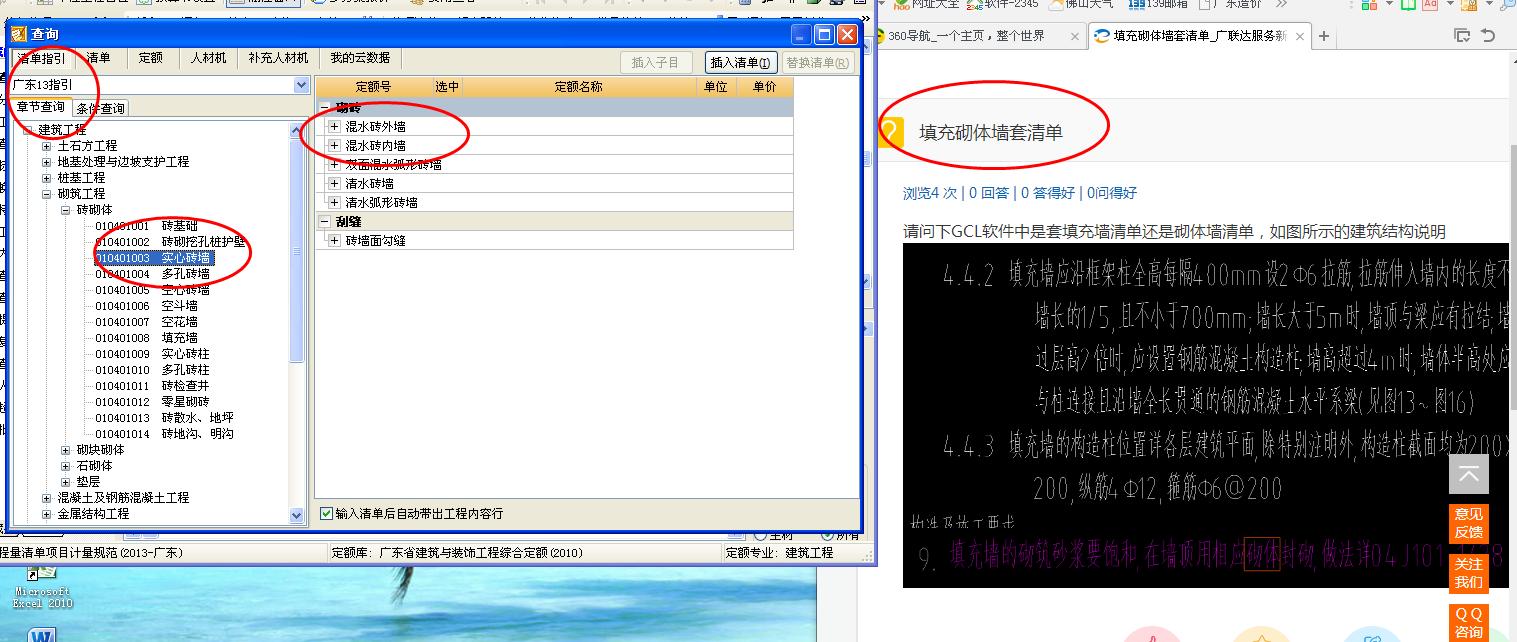Select 010401011 砖检查井 item

152,386
